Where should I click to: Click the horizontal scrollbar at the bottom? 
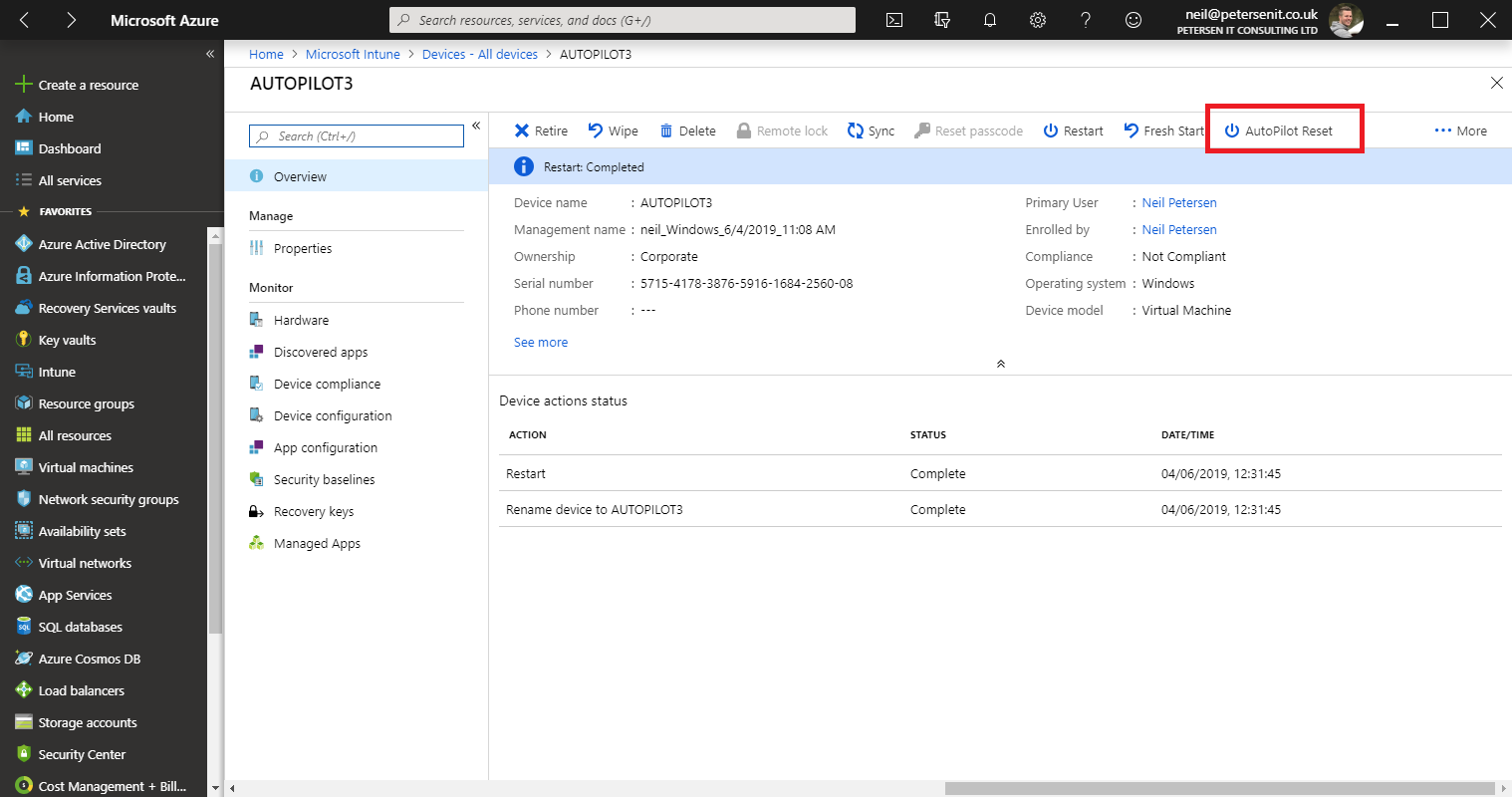coord(1220,788)
